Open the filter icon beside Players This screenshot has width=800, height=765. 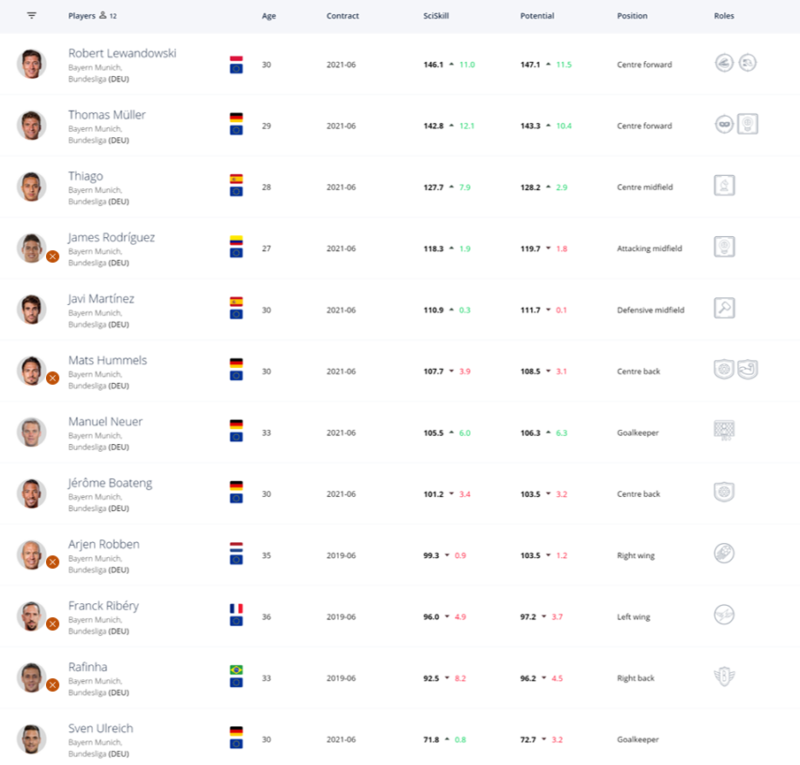point(32,16)
